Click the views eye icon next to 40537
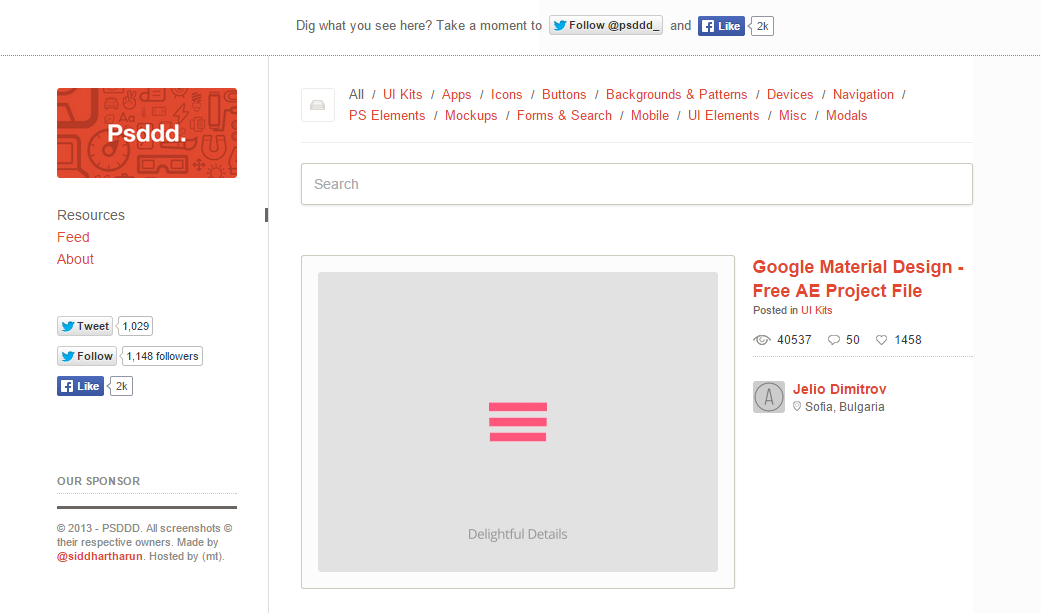 tap(761, 340)
